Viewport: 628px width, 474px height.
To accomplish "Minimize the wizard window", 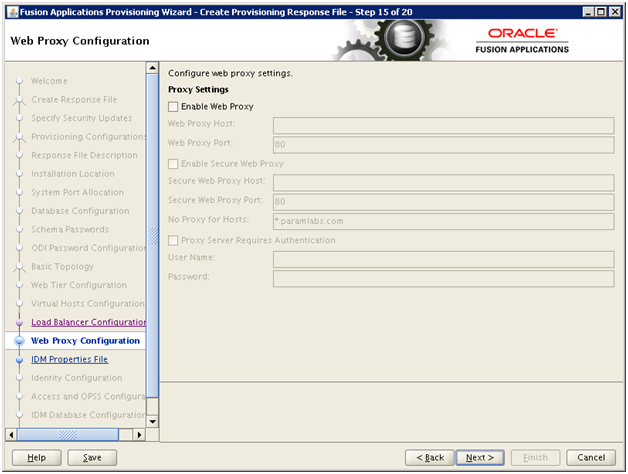I will pos(588,12).
